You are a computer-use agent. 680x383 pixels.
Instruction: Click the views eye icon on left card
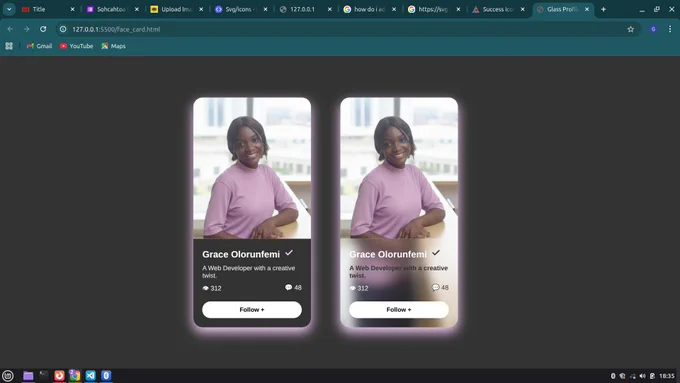tap(206, 288)
